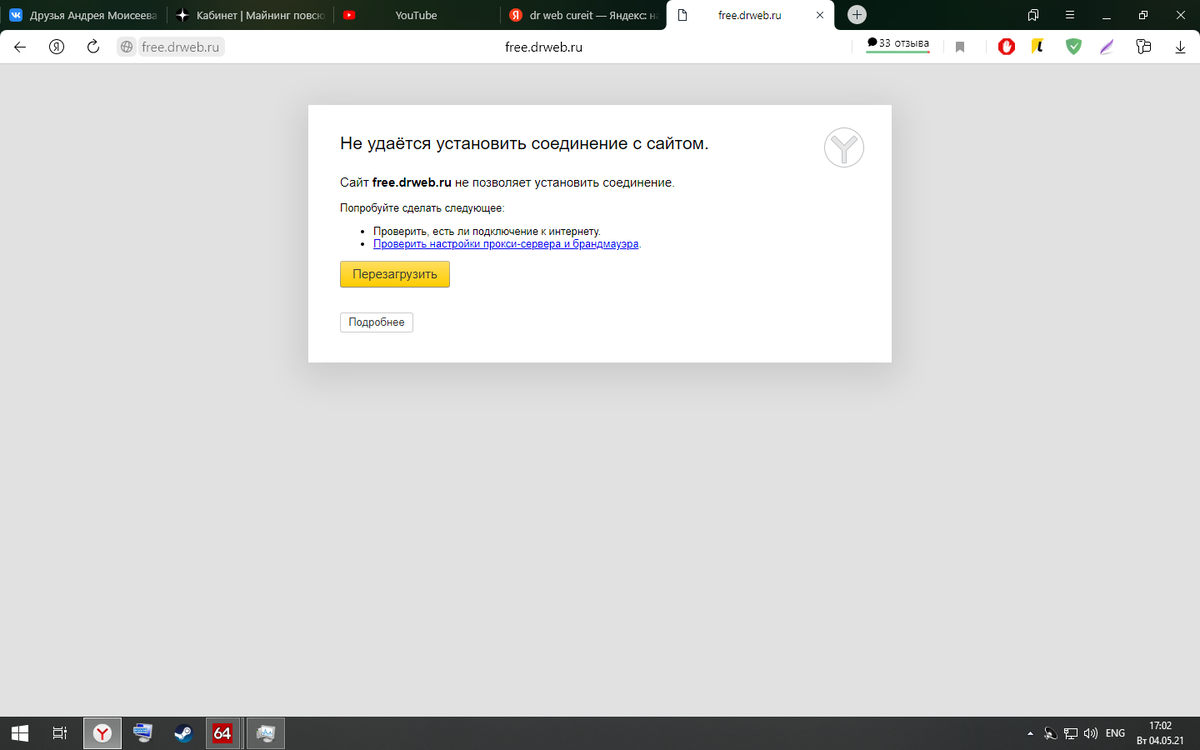The image size is (1200, 750).
Task: Add a new tab with plus button
Action: 857,14
